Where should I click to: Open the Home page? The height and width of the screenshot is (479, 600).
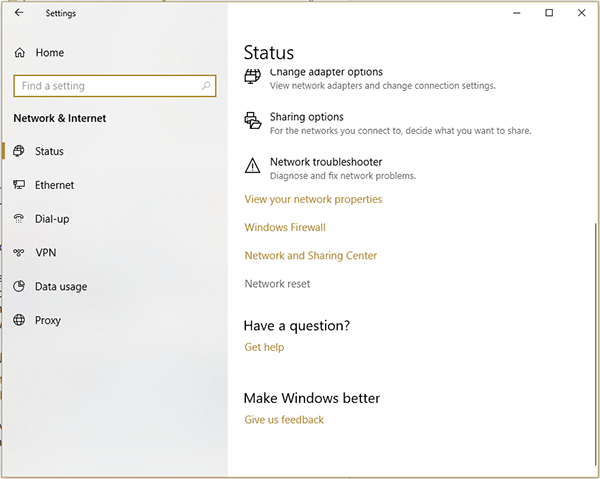(x=50, y=52)
